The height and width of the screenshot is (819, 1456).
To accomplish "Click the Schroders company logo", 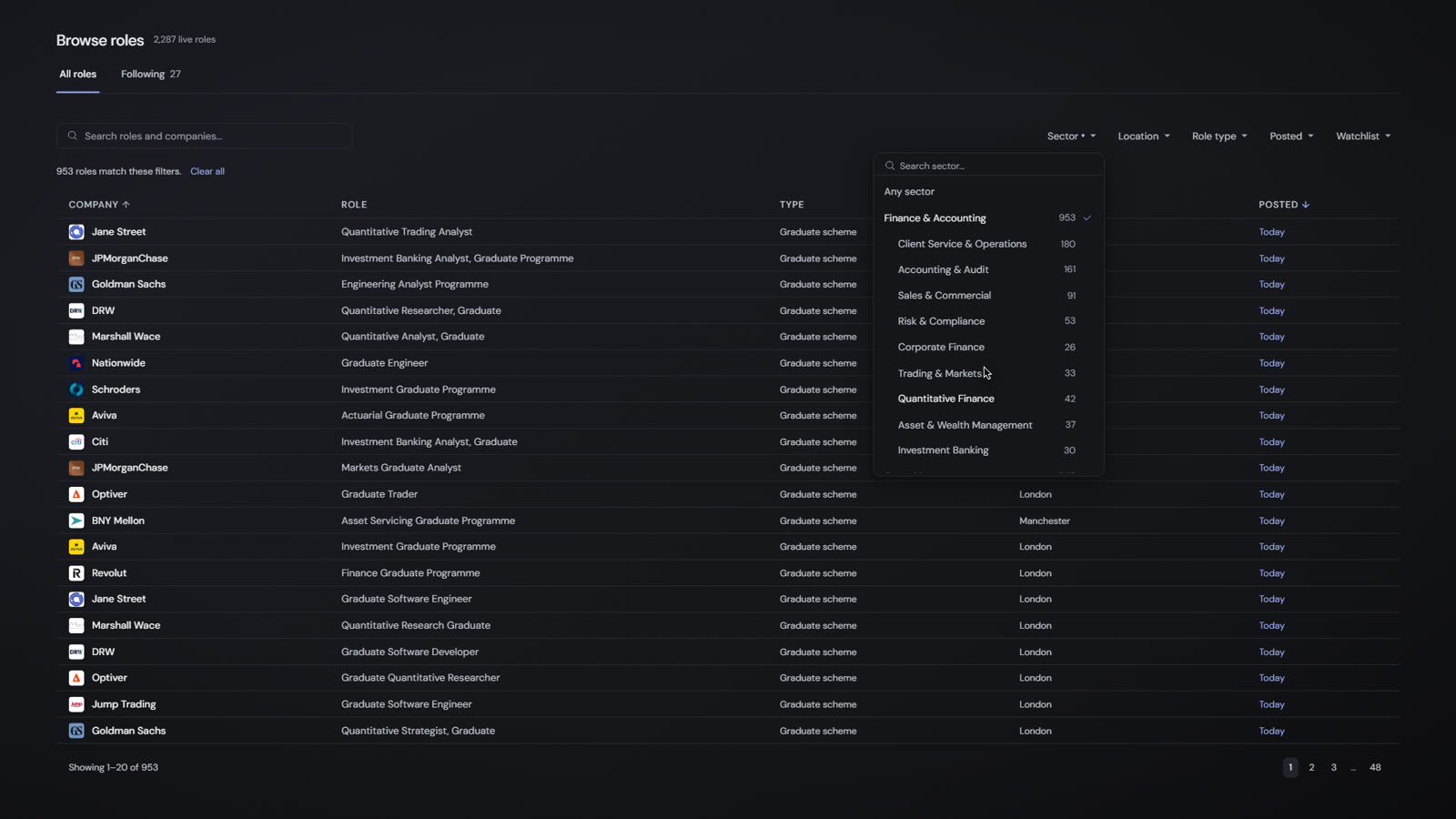I will [x=76, y=389].
